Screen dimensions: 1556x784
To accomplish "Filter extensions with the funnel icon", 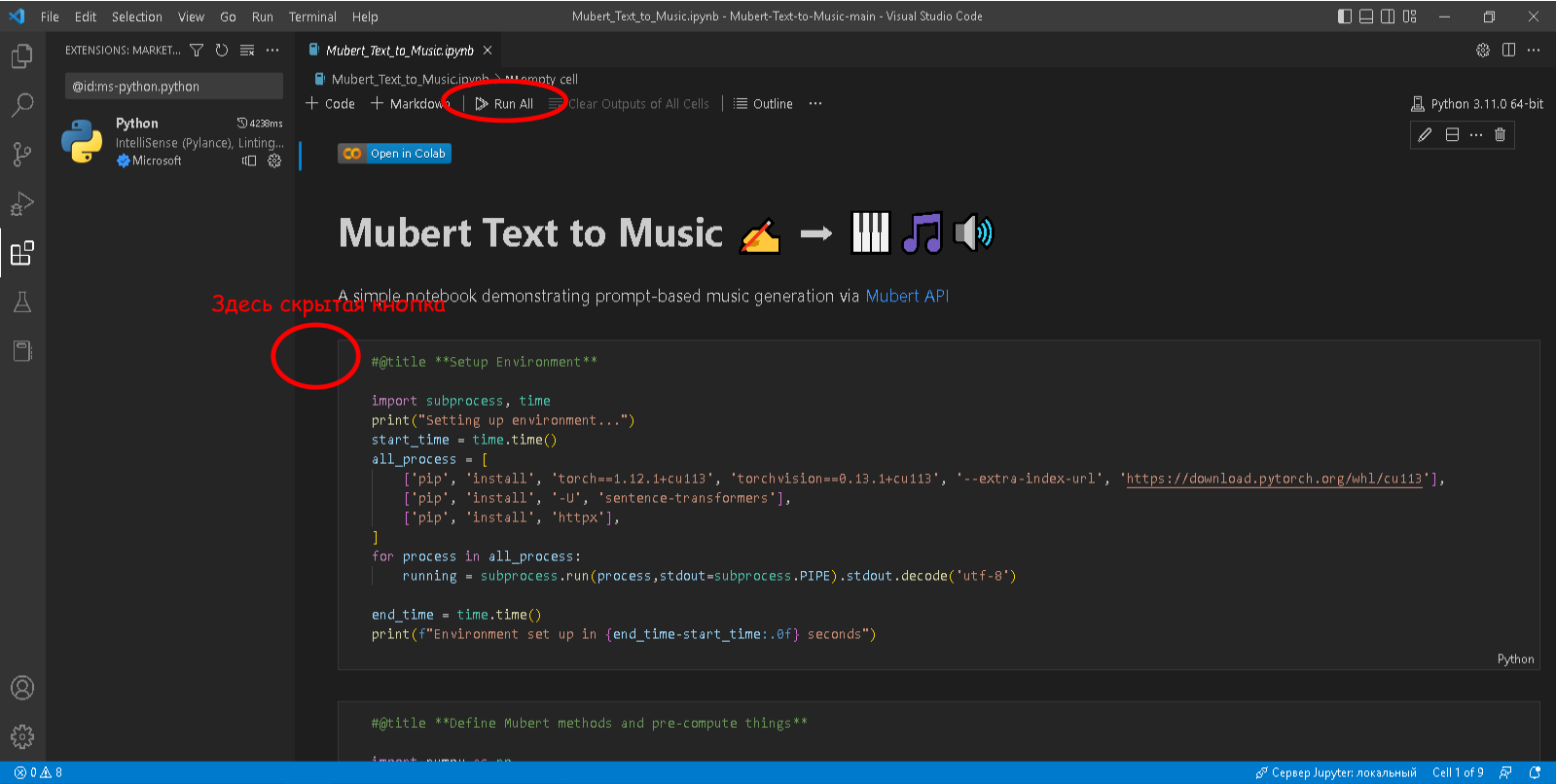I will point(197,51).
